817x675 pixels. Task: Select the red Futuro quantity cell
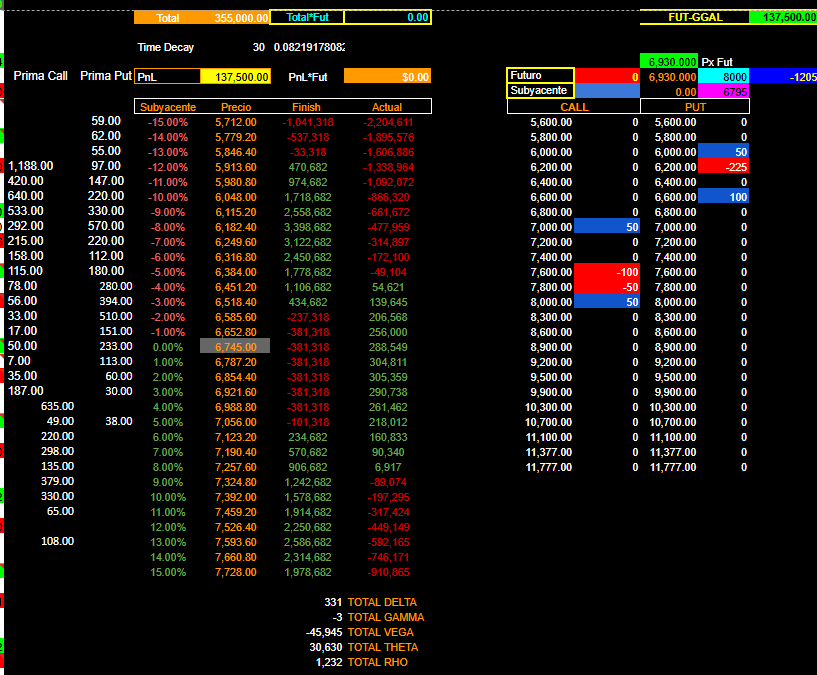coord(607,77)
